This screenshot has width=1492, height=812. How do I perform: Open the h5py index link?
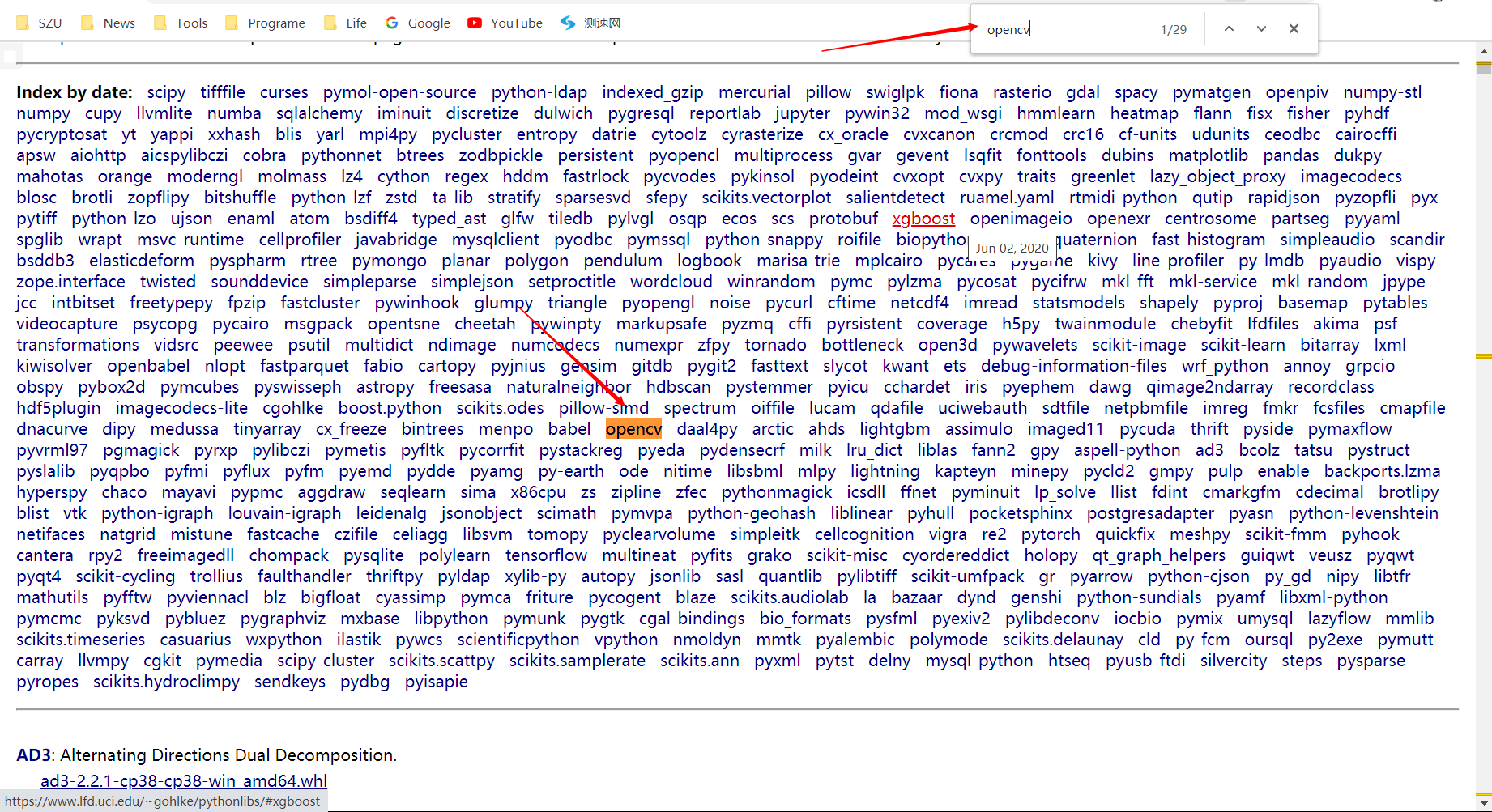(1021, 324)
